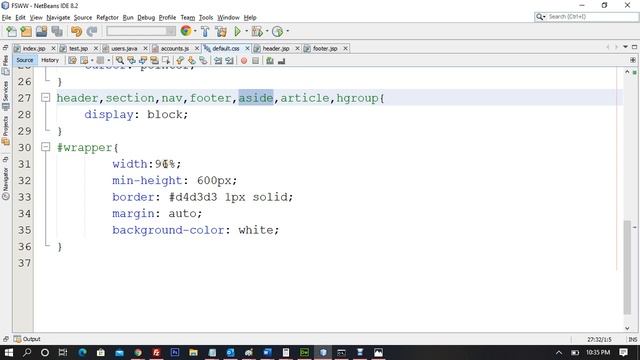The height and width of the screenshot is (360, 640).
Task: Shift Line Right editor icon
Action: (229, 60)
